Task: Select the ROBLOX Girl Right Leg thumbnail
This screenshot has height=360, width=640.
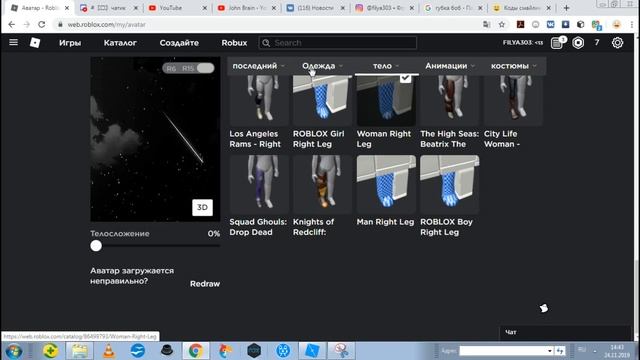Action: click(322, 100)
